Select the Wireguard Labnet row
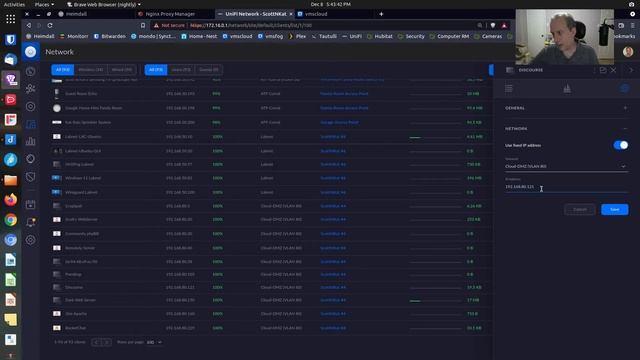The height and width of the screenshot is (360, 640). coord(271,192)
